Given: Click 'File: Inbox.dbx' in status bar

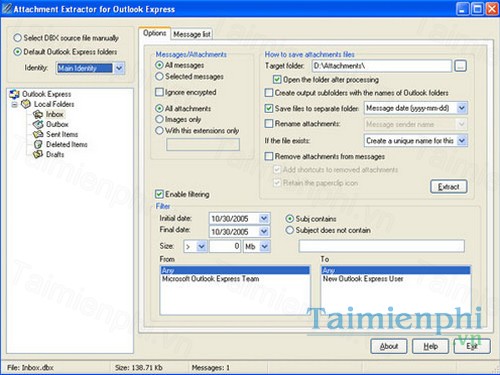Looking at the screenshot, I should (x=30, y=368).
